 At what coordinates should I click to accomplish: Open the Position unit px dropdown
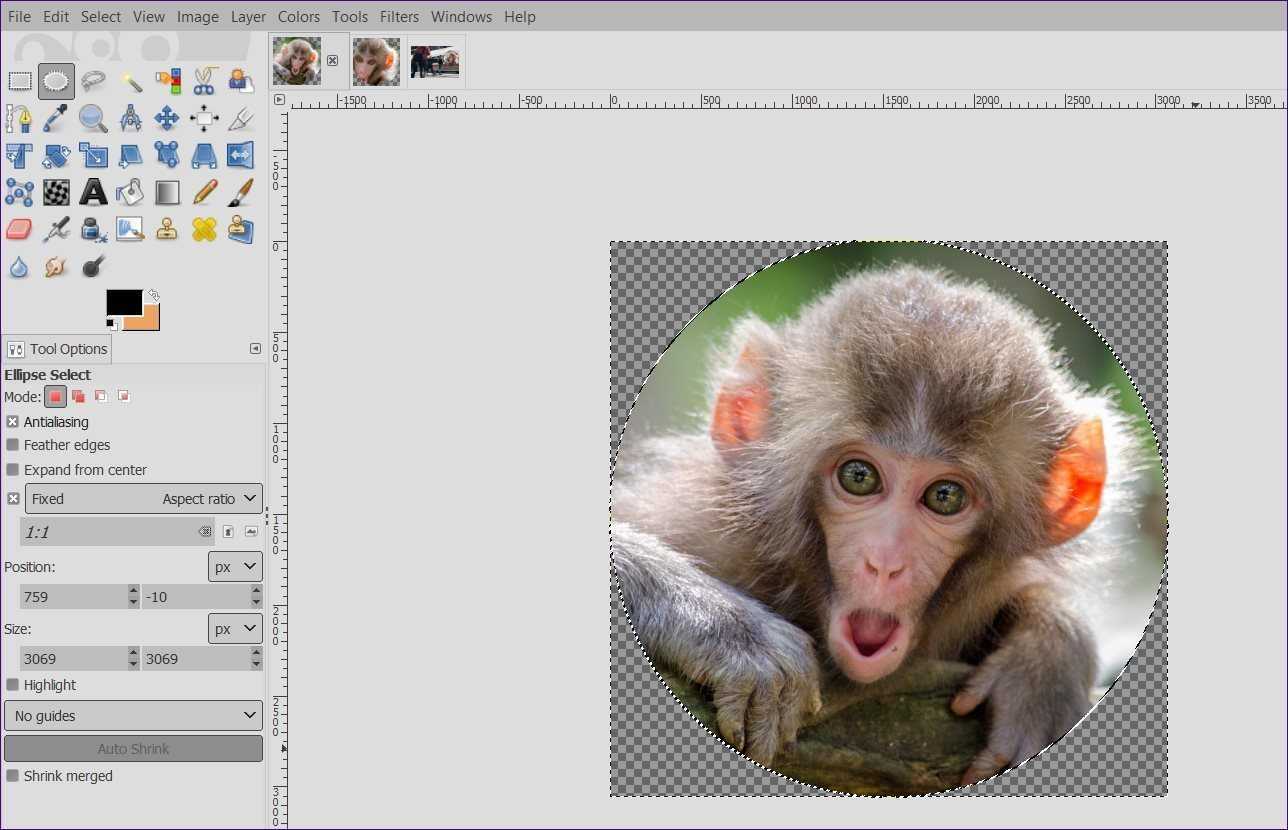(x=235, y=567)
